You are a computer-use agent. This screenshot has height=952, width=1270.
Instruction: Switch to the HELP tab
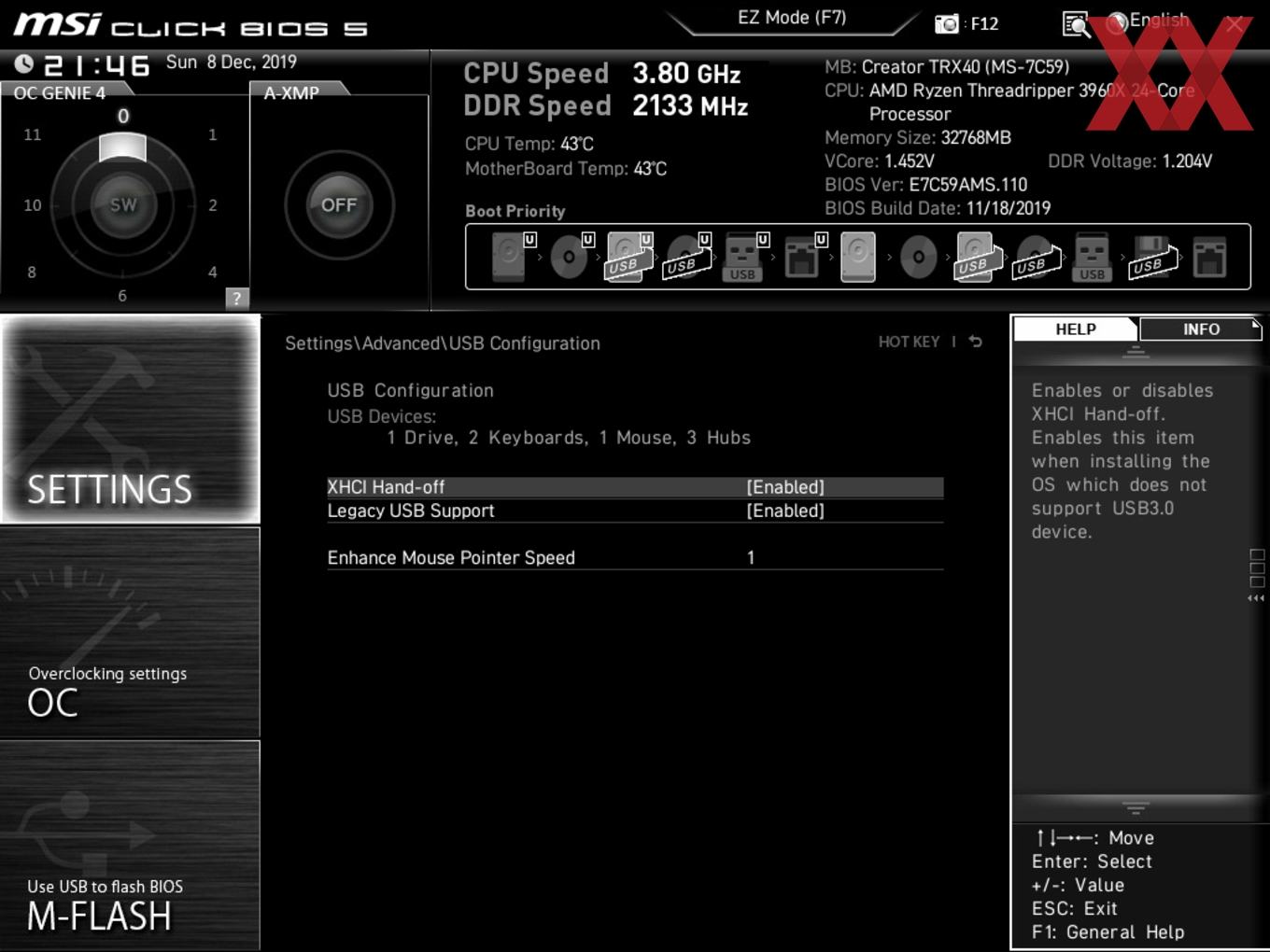pyautogui.click(x=1075, y=329)
